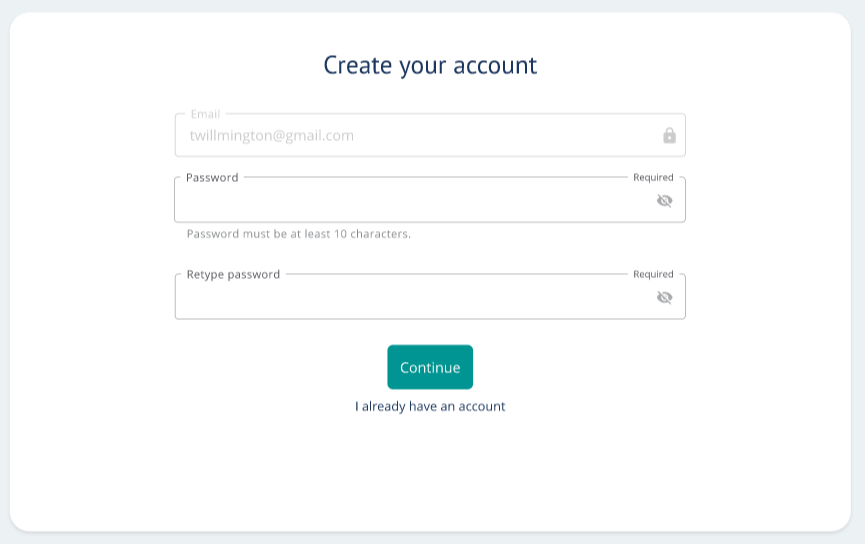Focus the Retype password input field

pos(430,296)
